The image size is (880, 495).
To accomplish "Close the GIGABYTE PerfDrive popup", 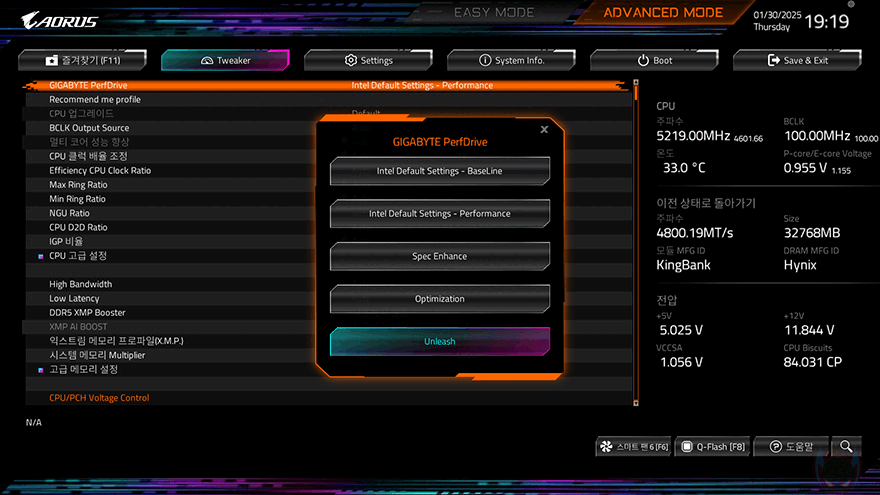I will point(544,130).
